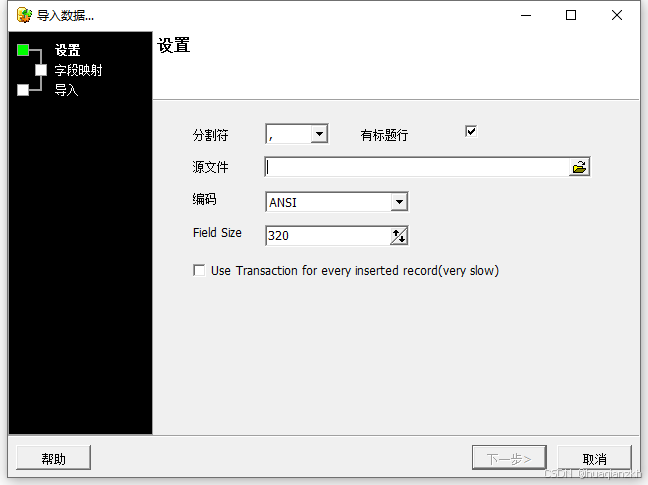
Task: Click the 帮助 help button
Action: coord(53,458)
